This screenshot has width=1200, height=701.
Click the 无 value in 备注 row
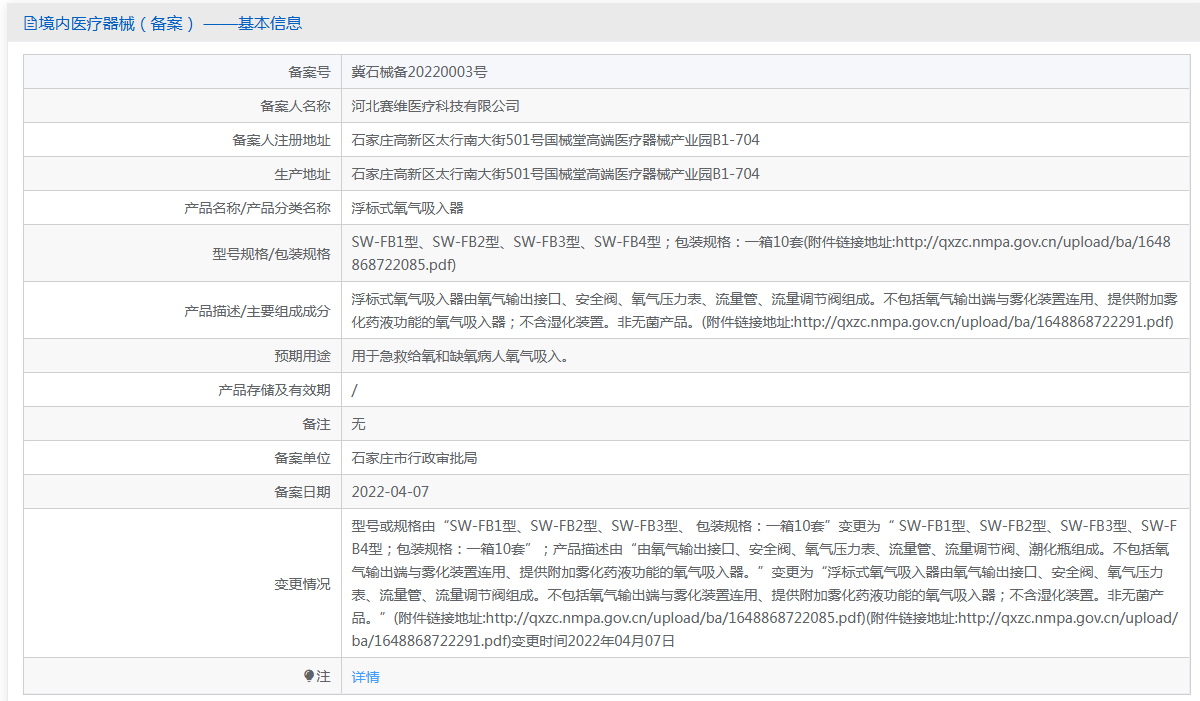click(359, 424)
